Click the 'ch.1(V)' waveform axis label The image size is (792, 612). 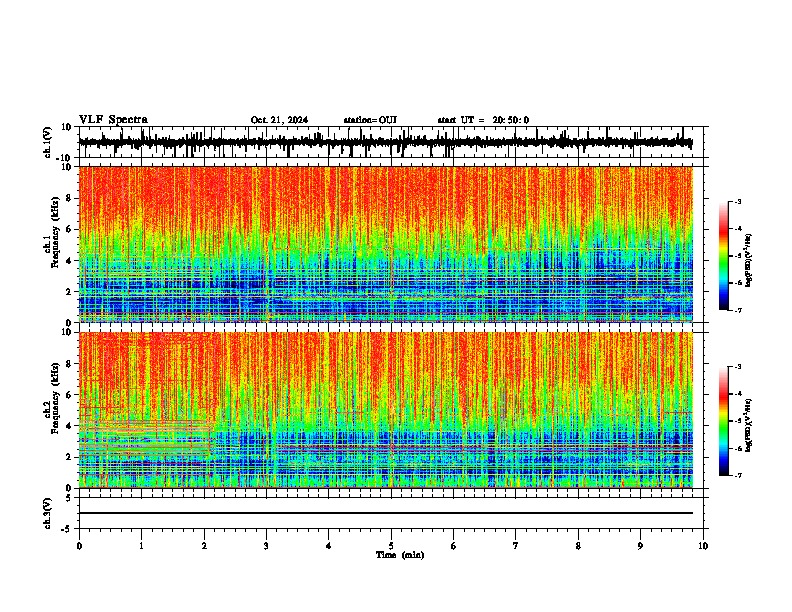click(48, 142)
